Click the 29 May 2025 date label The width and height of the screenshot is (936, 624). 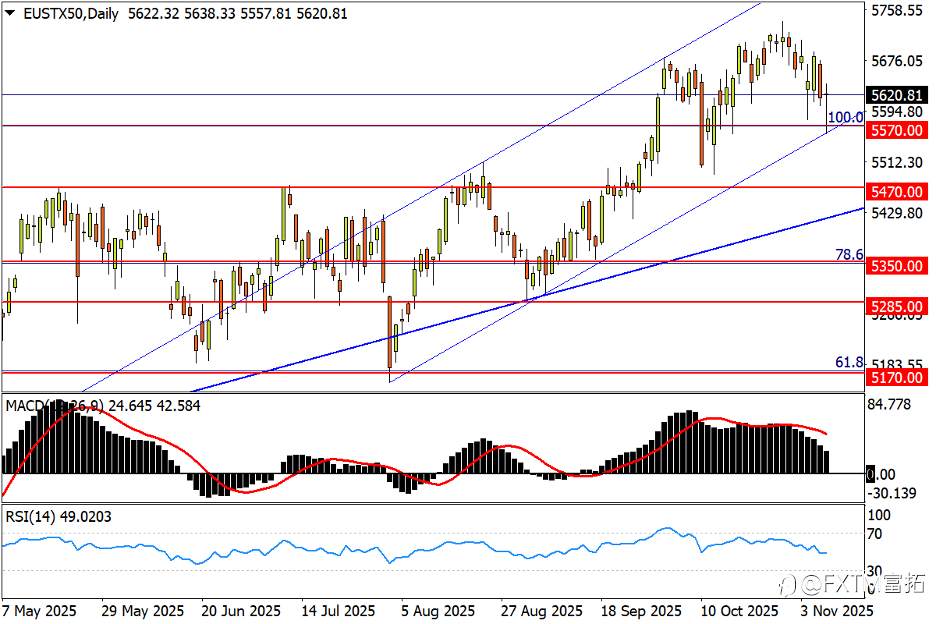[x=143, y=611]
